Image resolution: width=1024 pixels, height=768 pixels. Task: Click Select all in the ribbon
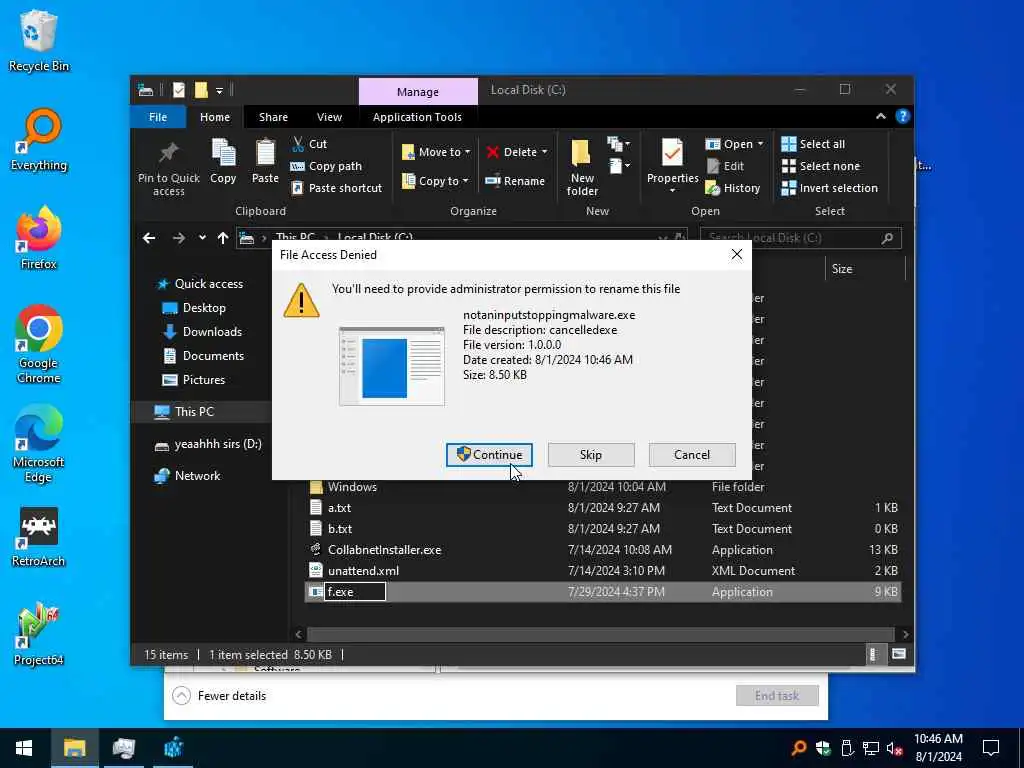[813, 144]
